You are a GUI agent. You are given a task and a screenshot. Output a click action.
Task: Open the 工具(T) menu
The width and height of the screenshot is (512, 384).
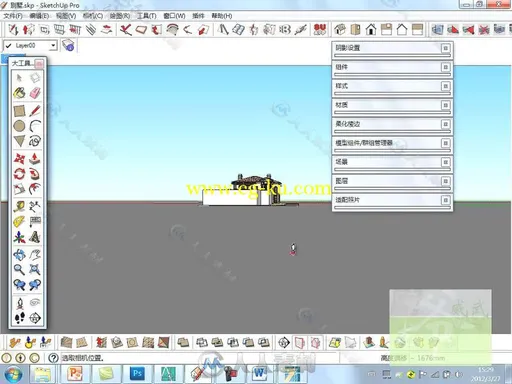click(x=147, y=16)
